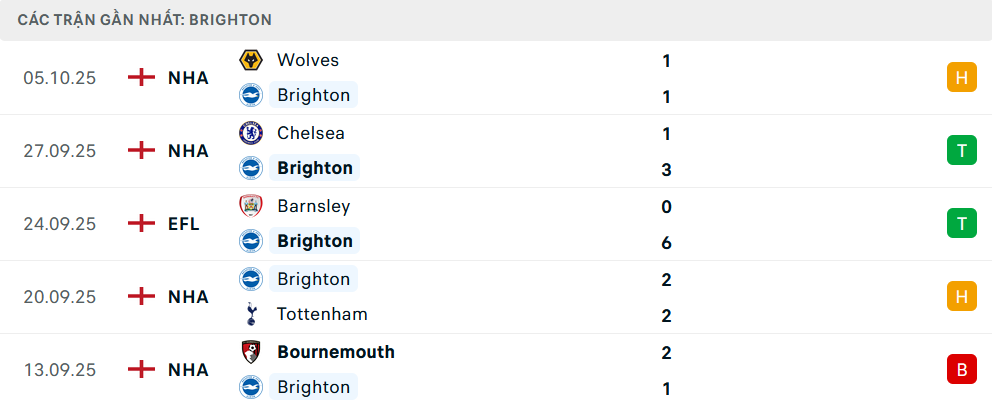
Task: Click green T badge for Barnsley match
Action: point(961,224)
